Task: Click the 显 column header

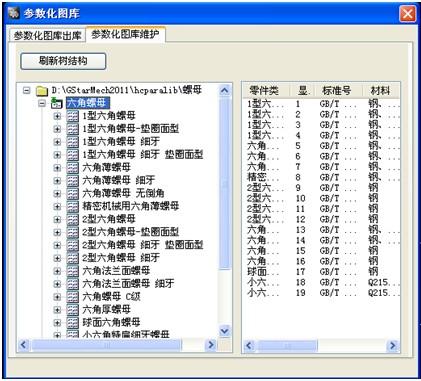Action: click(302, 91)
